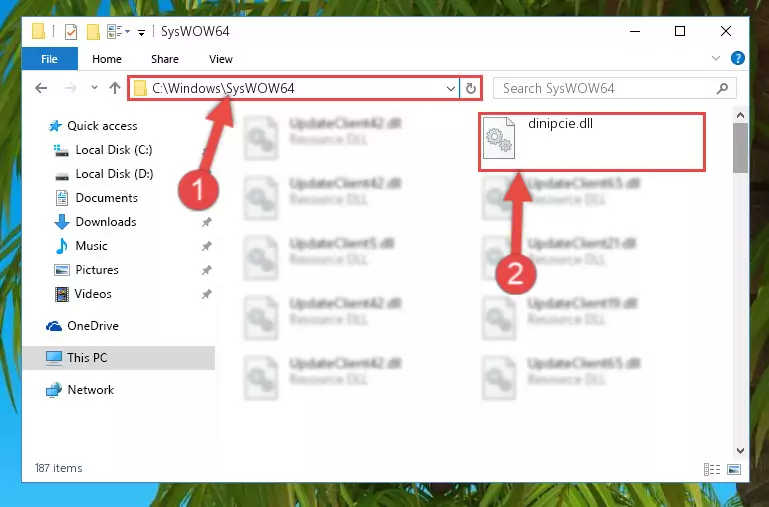The image size is (769, 507).
Task: Open Local Disk (D:) in the sidebar
Action: click(114, 174)
